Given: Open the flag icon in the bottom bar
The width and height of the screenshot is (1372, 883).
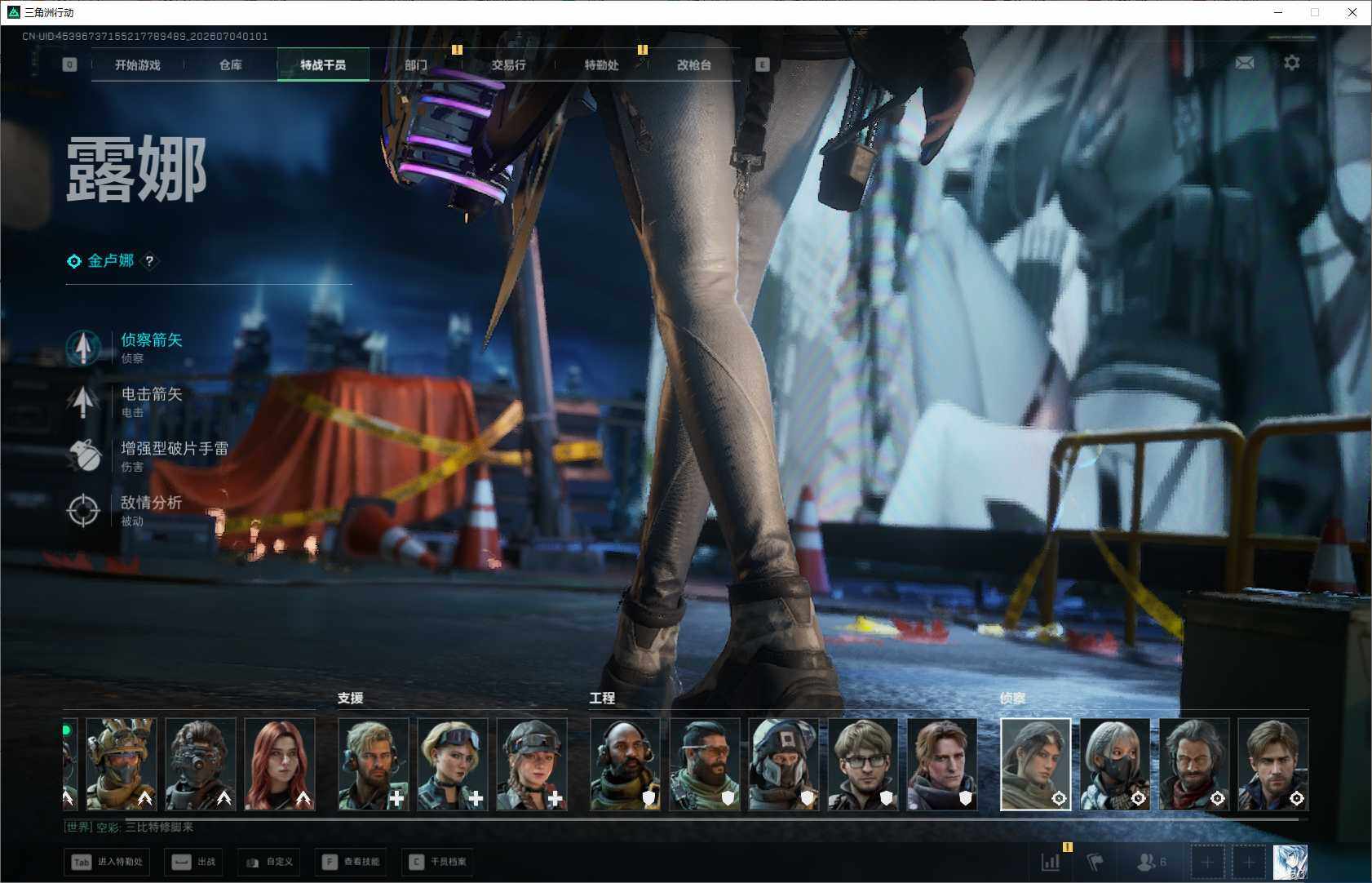Looking at the screenshot, I should click(1095, 862).
